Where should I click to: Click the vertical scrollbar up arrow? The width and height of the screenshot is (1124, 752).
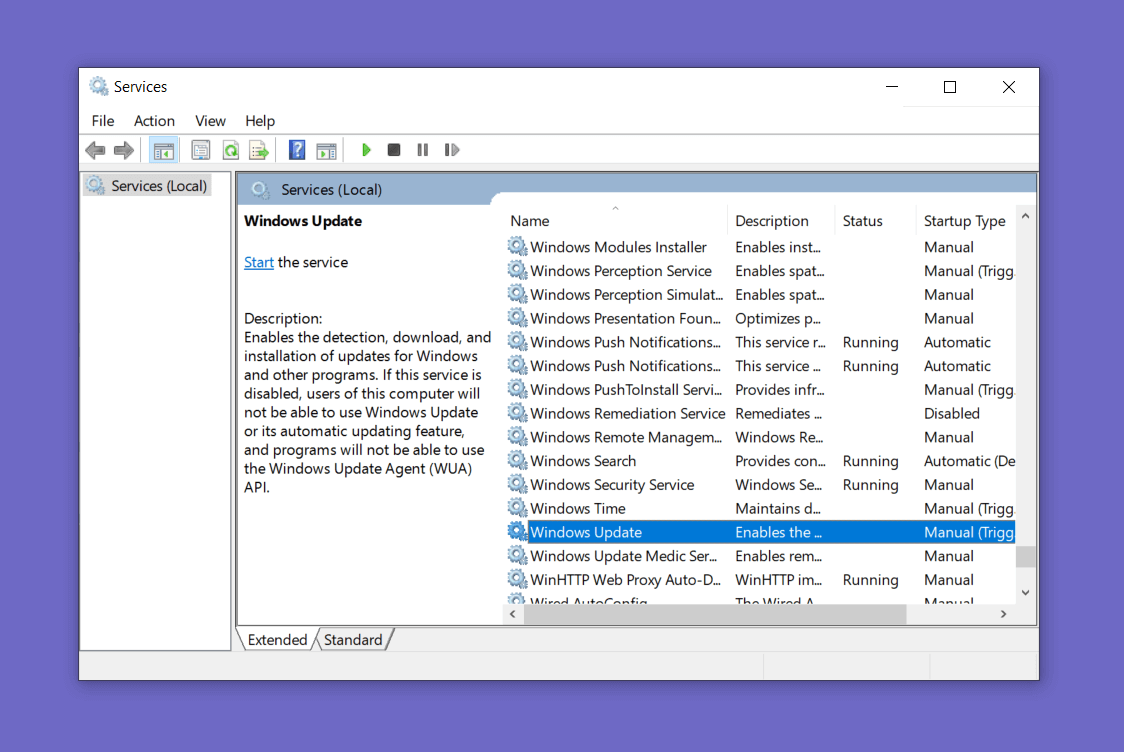pyautogui.click(x=1025, y=216)
